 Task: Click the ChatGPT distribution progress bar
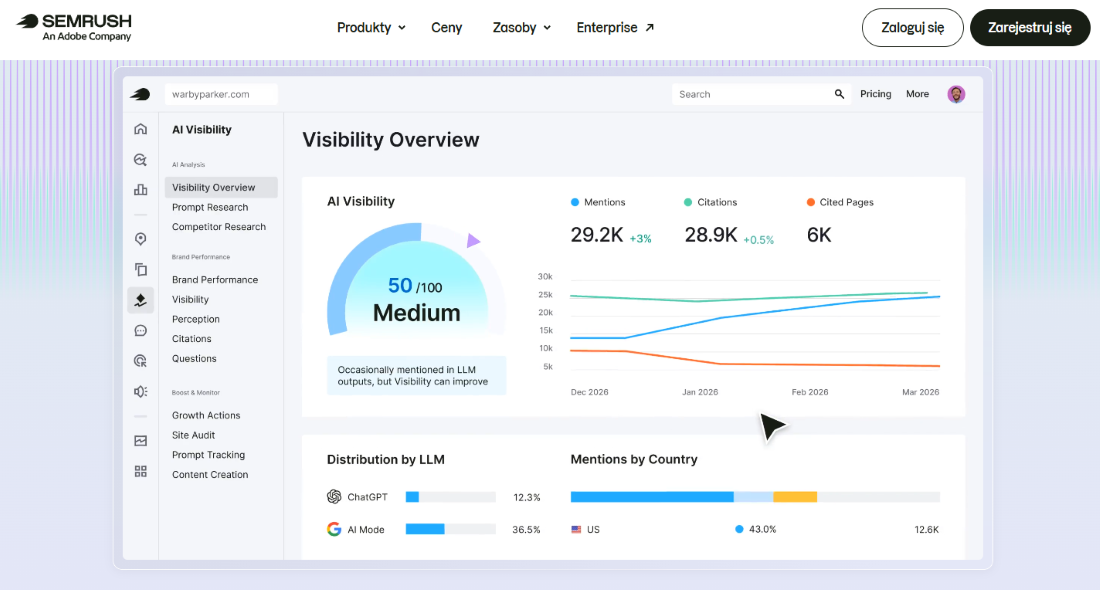pos(450,497)
